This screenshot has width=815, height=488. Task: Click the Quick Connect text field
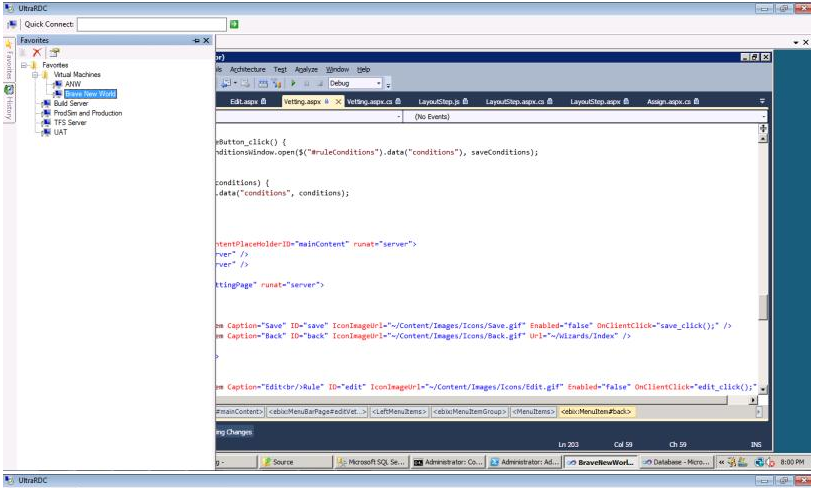(x=152, y=24)
